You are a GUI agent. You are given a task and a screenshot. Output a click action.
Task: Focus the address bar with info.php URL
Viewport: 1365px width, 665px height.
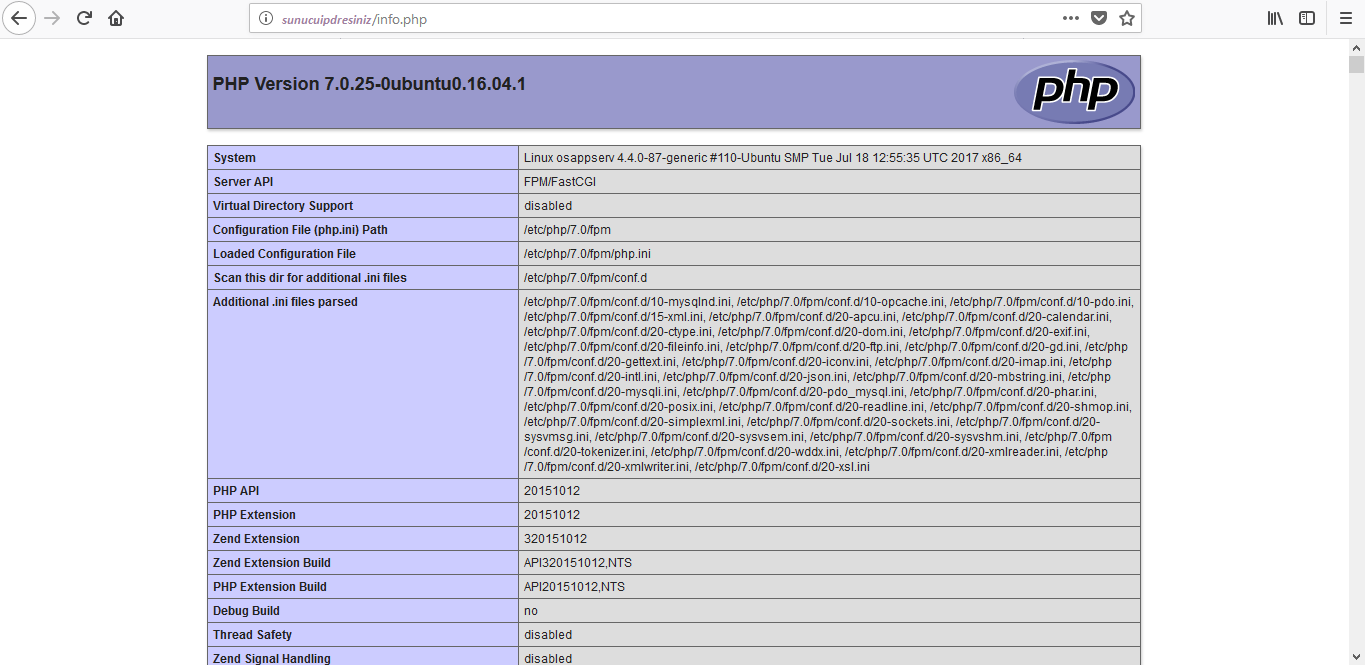(650, 19)
